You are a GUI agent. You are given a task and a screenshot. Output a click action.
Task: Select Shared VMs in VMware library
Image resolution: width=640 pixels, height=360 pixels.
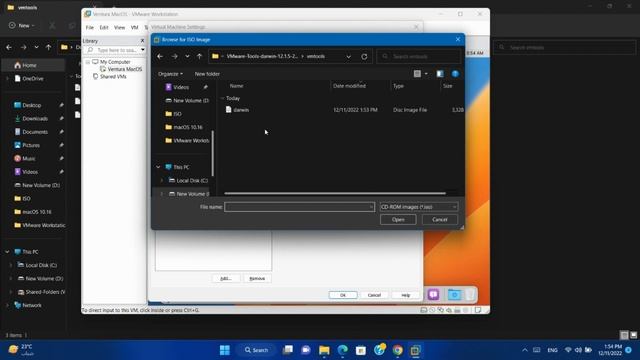pos(113,77)
